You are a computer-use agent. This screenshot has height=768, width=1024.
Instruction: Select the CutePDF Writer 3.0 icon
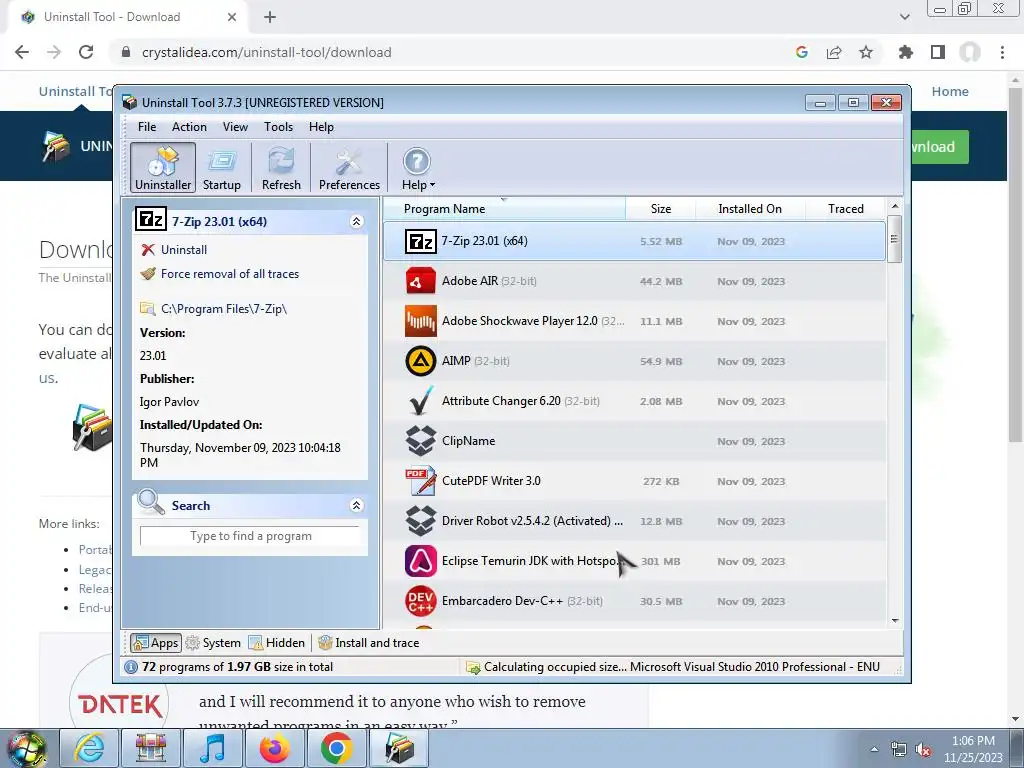[x=421, y=481]
